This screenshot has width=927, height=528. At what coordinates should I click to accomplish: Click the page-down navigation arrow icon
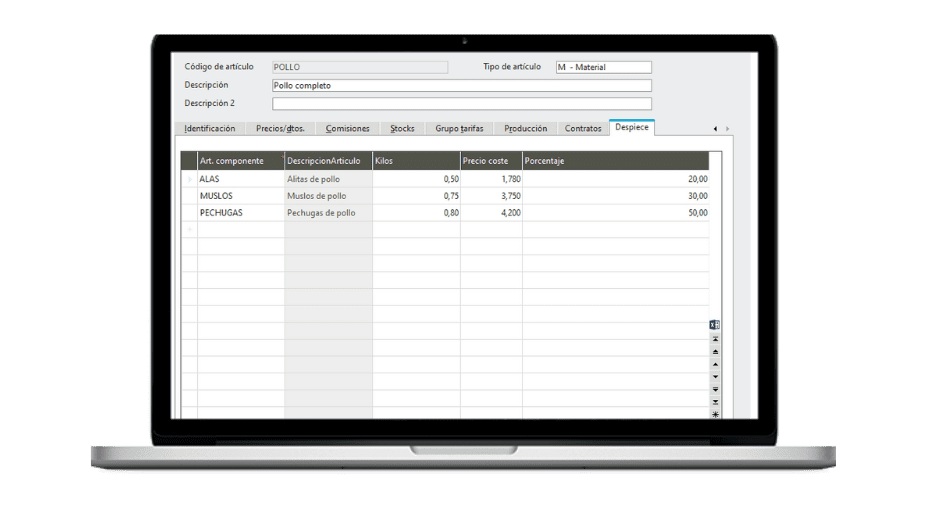point(715,389)
